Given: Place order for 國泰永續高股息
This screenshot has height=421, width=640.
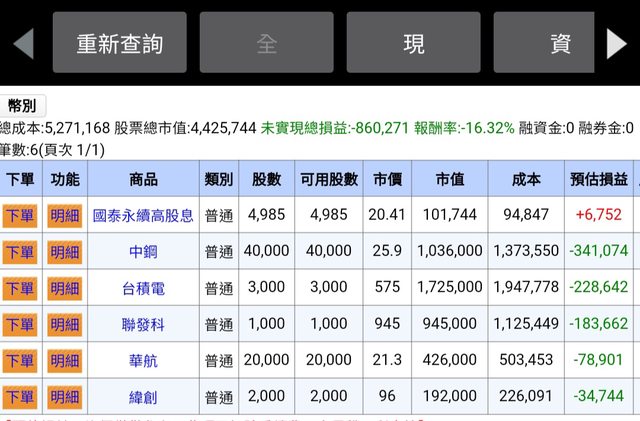Looking at the screenshot, I should 20,215.
